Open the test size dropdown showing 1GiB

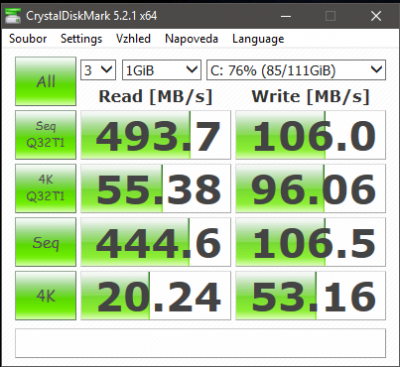click(162, 70)
